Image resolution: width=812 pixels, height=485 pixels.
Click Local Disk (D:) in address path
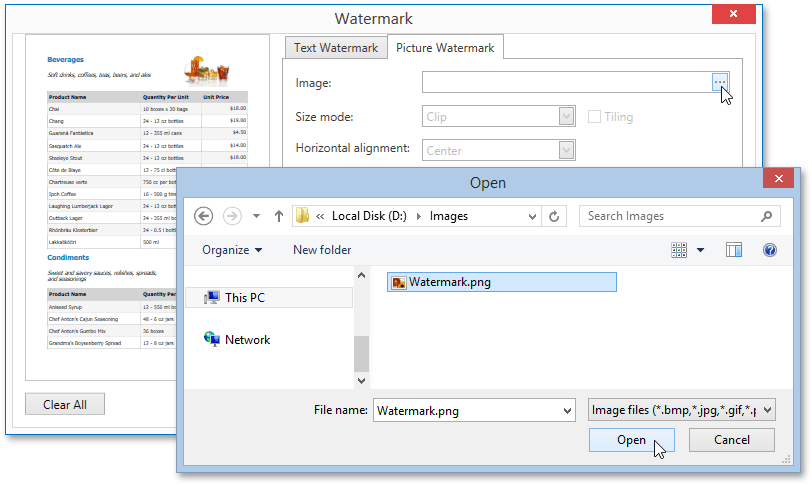(x=369, y=216)
